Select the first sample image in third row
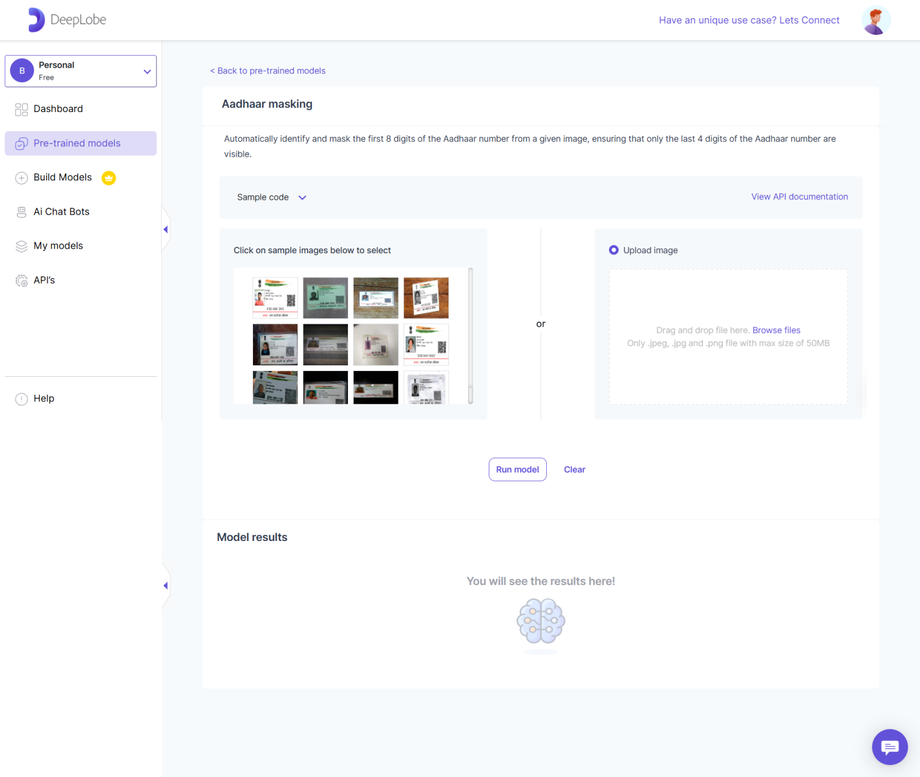 point(275,387)
